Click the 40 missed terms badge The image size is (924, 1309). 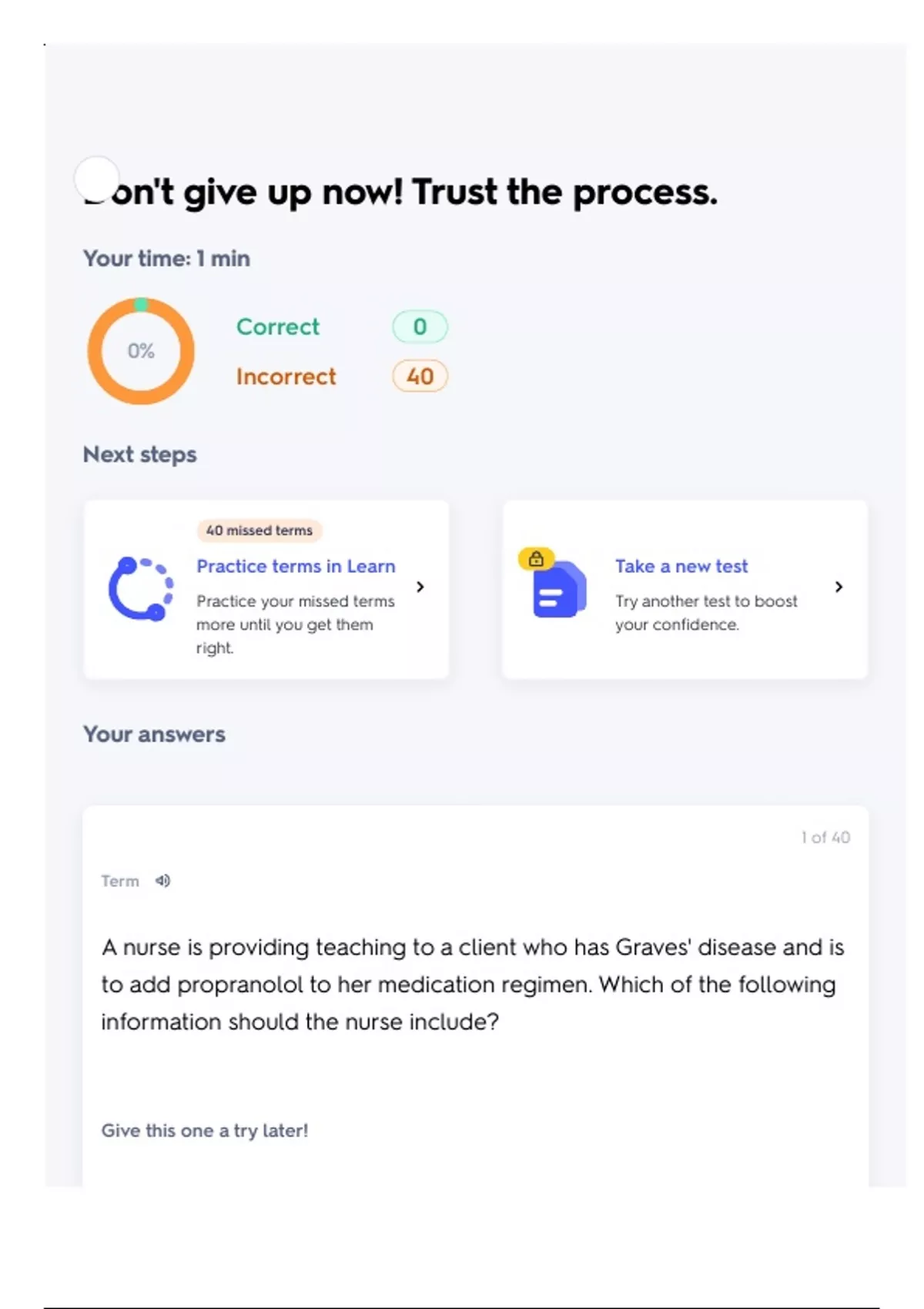(259, 531)
